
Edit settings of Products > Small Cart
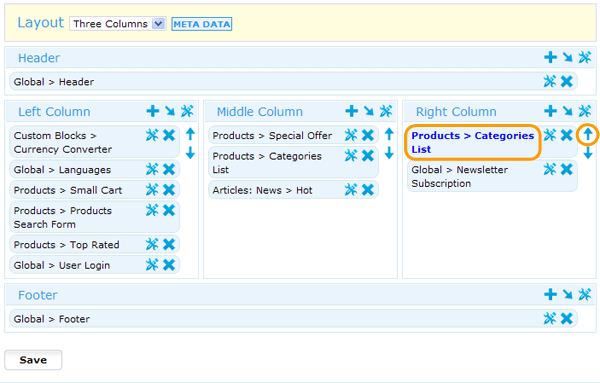pyautogui.click(x=152, y=190)
